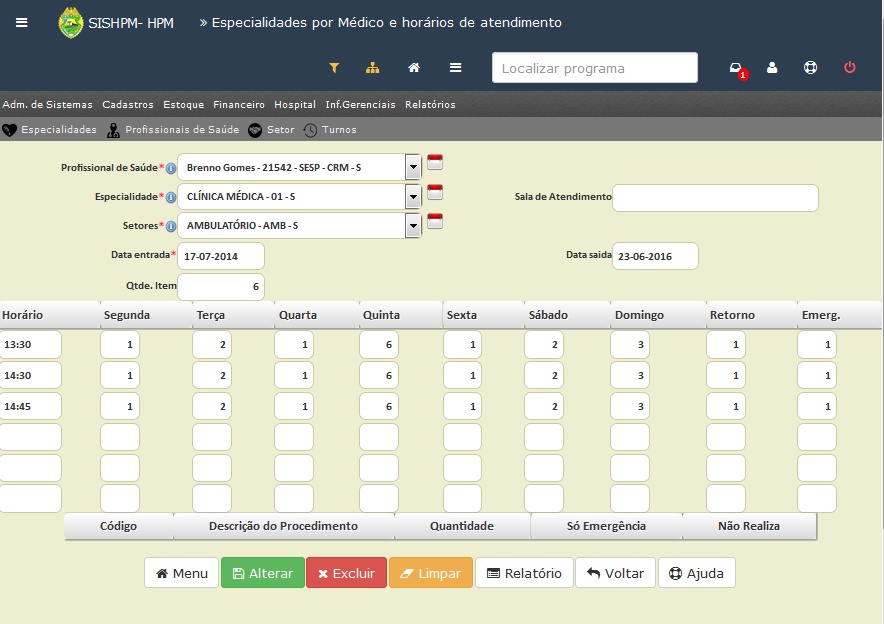Image resolution: width=884 pixels, height=624 pixels.
Task: Open lookup icon next to Setores
Action: [x=435, y=221]
